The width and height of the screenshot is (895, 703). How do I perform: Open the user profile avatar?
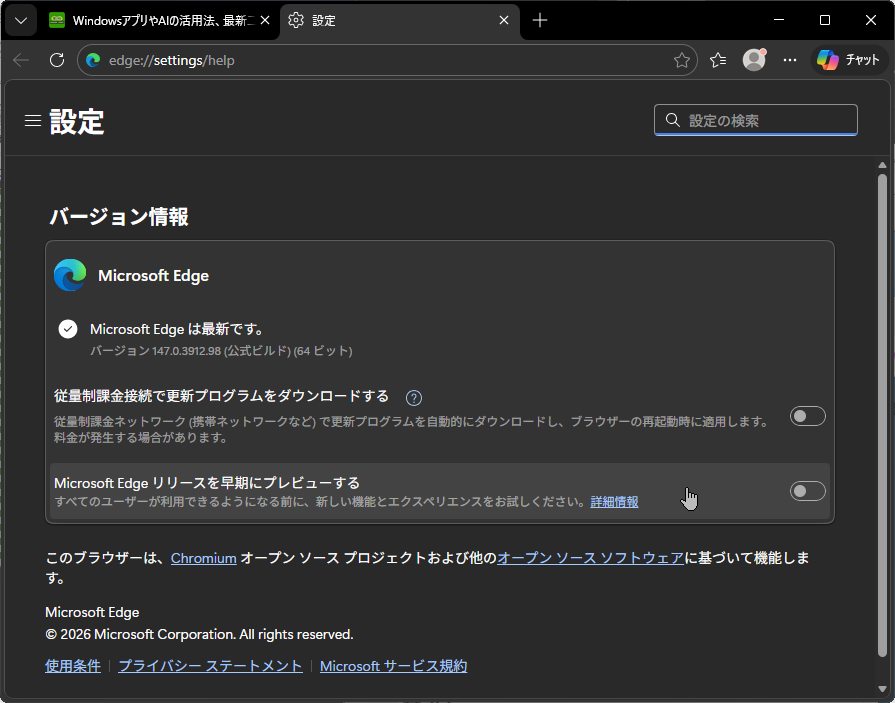(x=754, y=60)
